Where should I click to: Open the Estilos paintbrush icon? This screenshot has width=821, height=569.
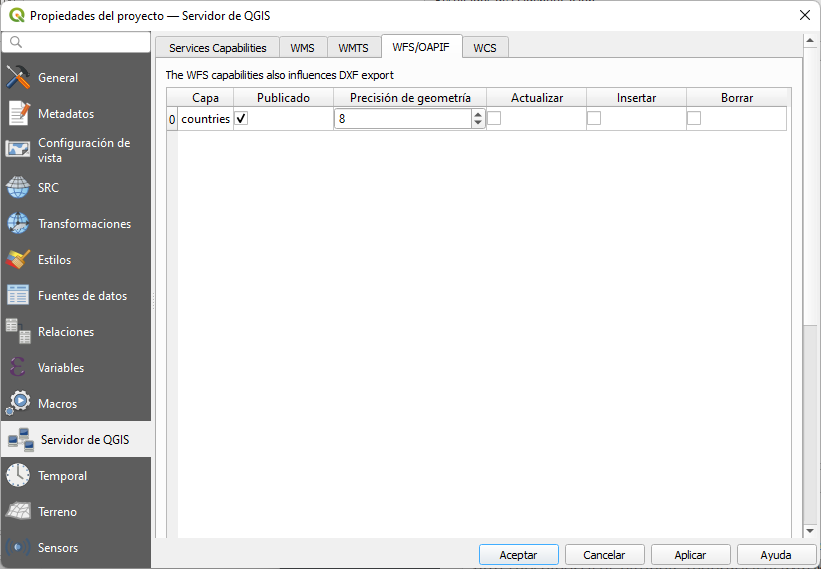point(18,260)
